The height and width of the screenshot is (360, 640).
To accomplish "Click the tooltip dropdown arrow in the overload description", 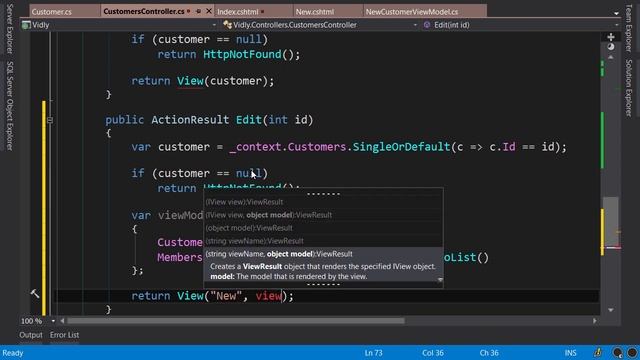I will [440, 280].
